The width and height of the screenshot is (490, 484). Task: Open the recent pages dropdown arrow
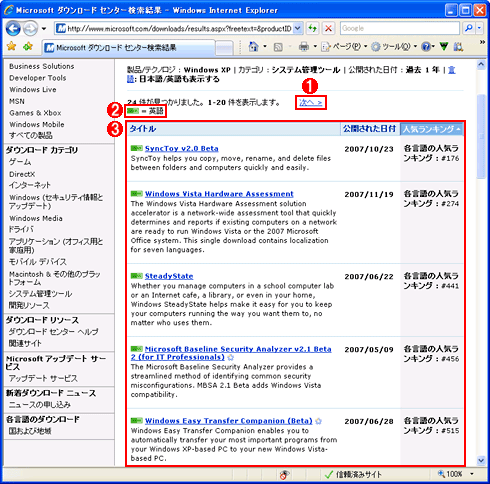click(44, 29)
